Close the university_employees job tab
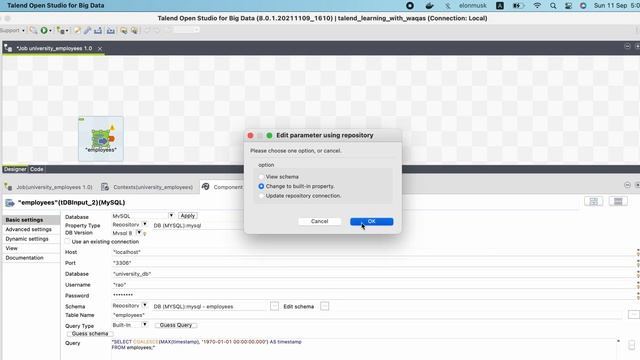The image size is (640, 360). 100,49
